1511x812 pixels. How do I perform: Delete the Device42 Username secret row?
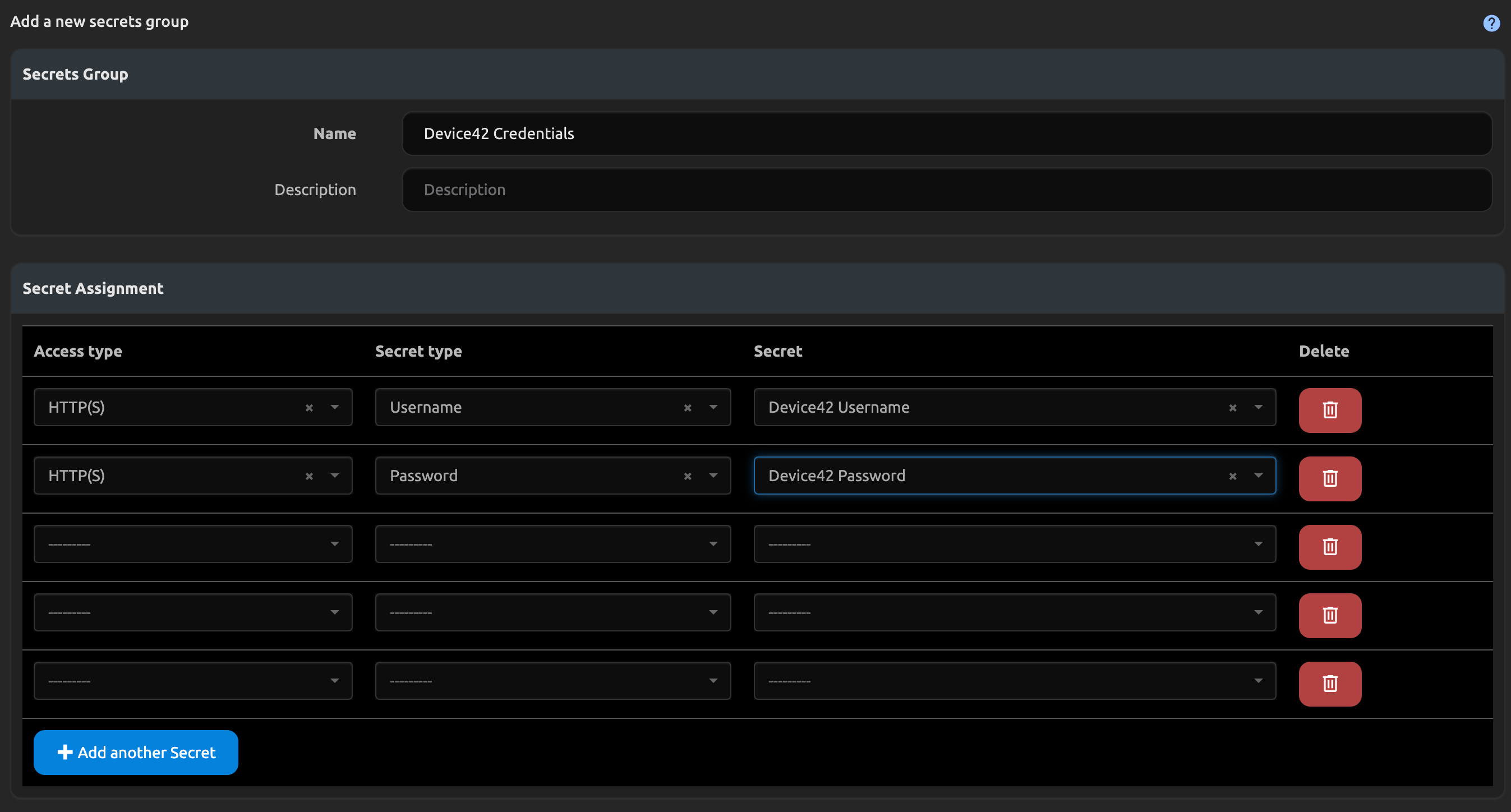click(x=1329, y=410)
